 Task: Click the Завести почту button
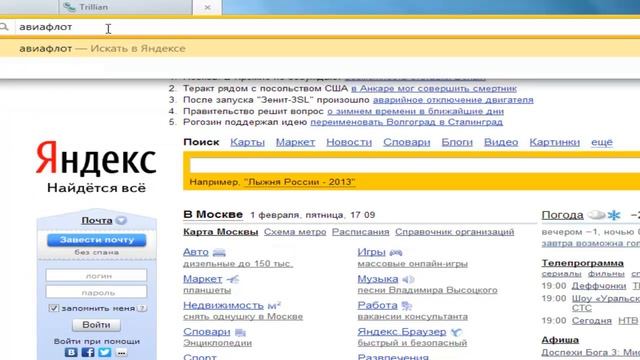pyautogui.click(x=97, y=240)
